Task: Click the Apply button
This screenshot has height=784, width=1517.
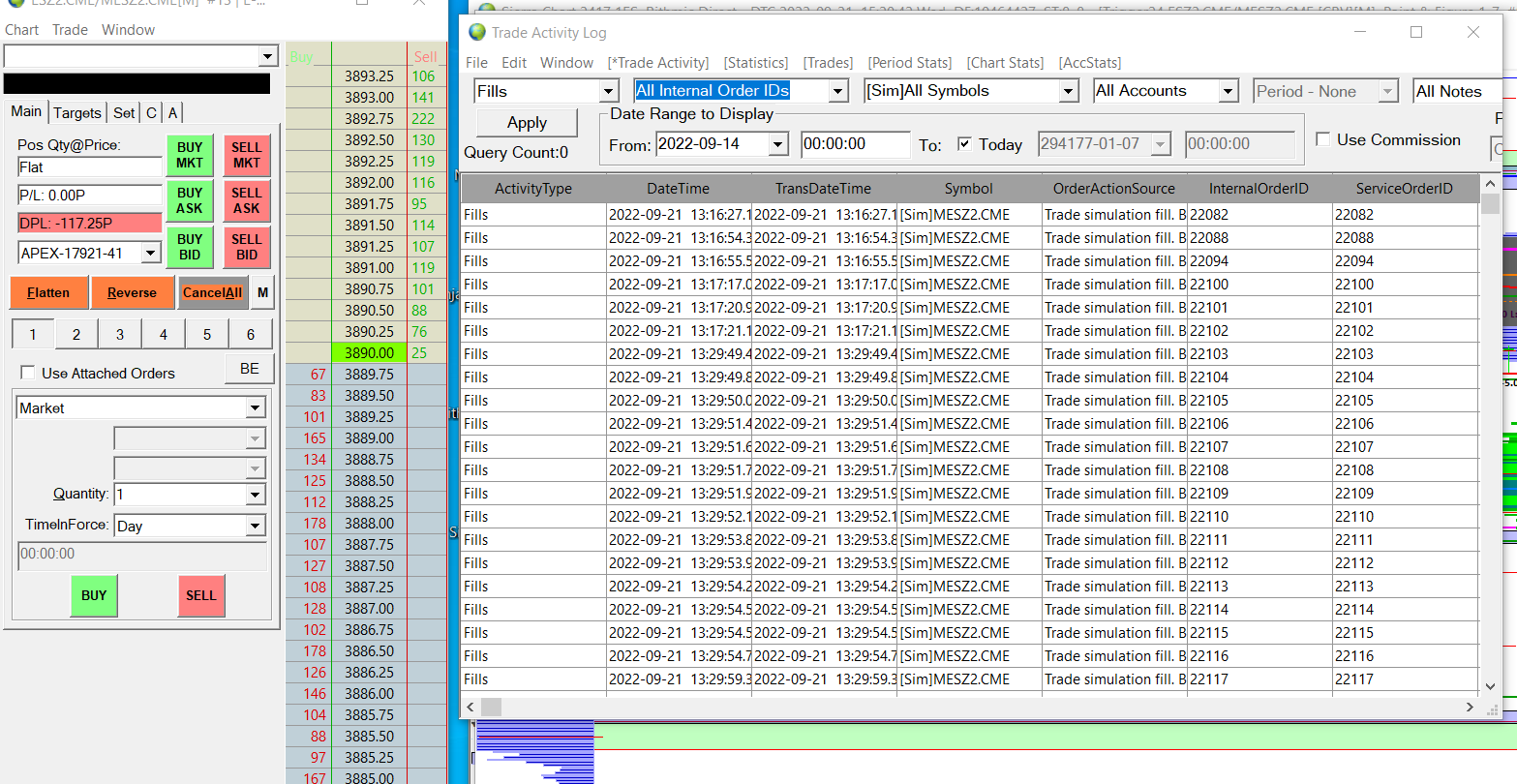Action: [x=527, y=123]
